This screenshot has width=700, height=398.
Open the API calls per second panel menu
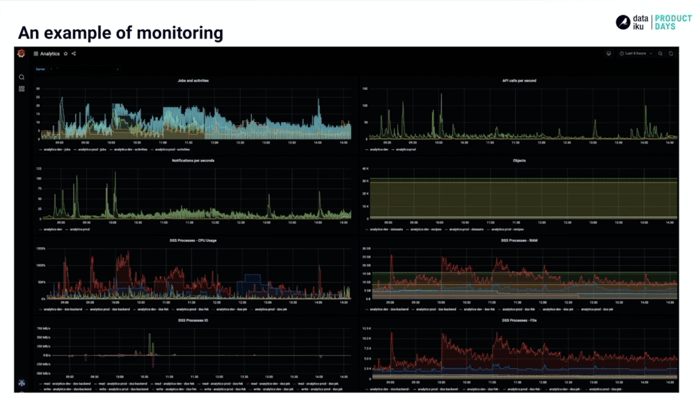click(519, 81)
